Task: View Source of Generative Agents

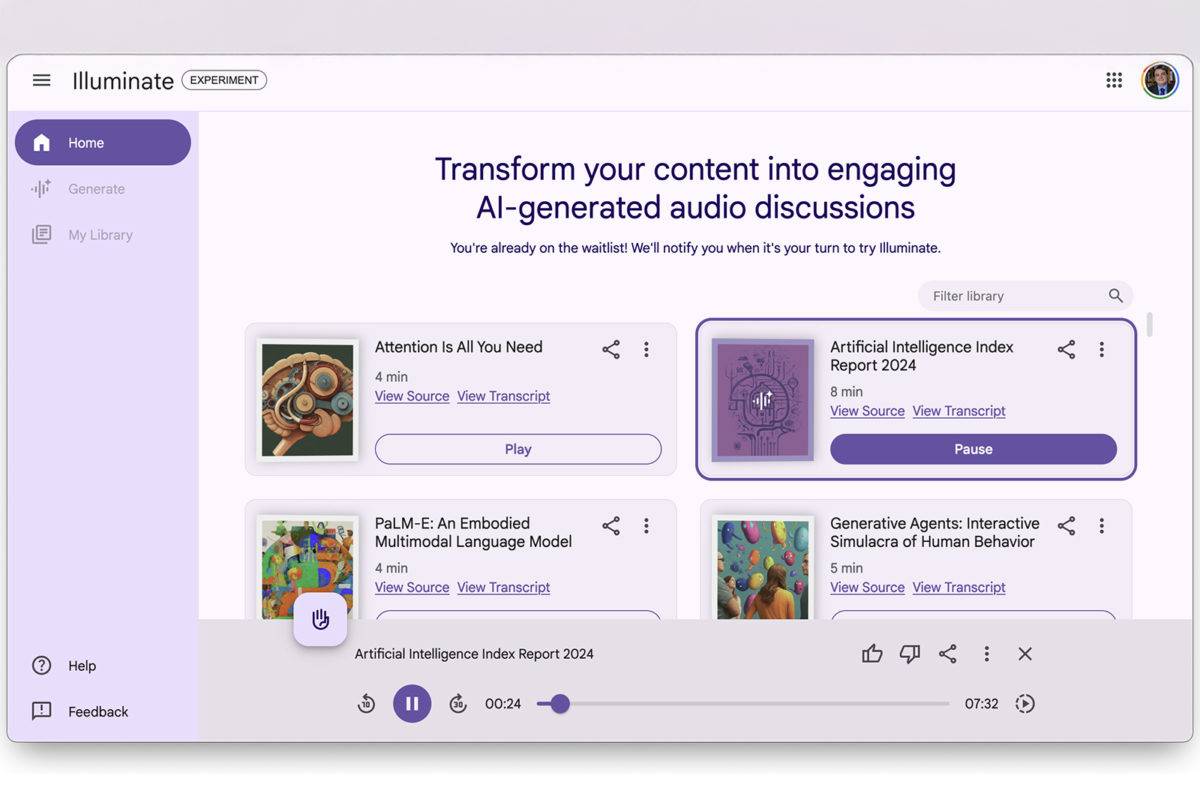Action: pyautogui.click(x=867, y=587)
